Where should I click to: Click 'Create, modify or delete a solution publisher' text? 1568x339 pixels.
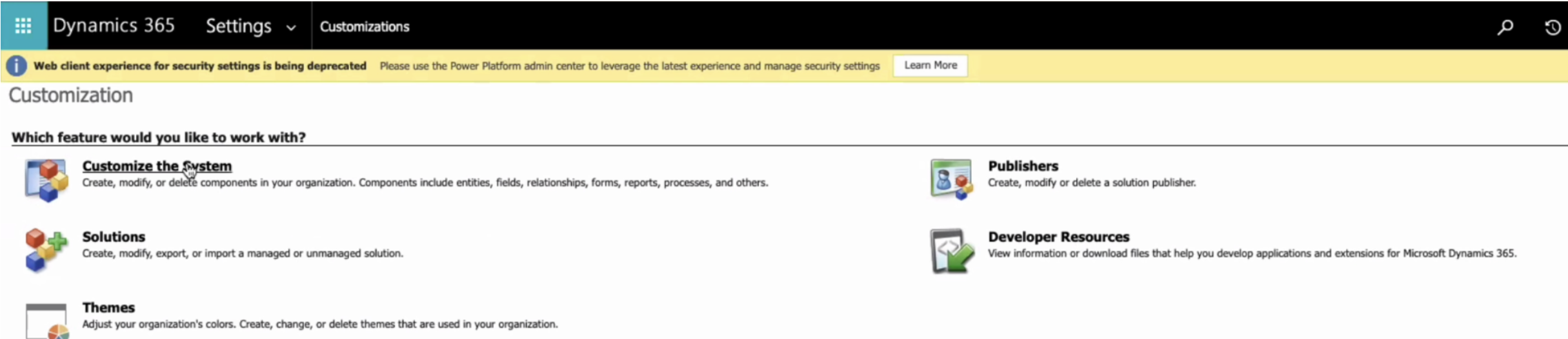[x=1092, y=182]
